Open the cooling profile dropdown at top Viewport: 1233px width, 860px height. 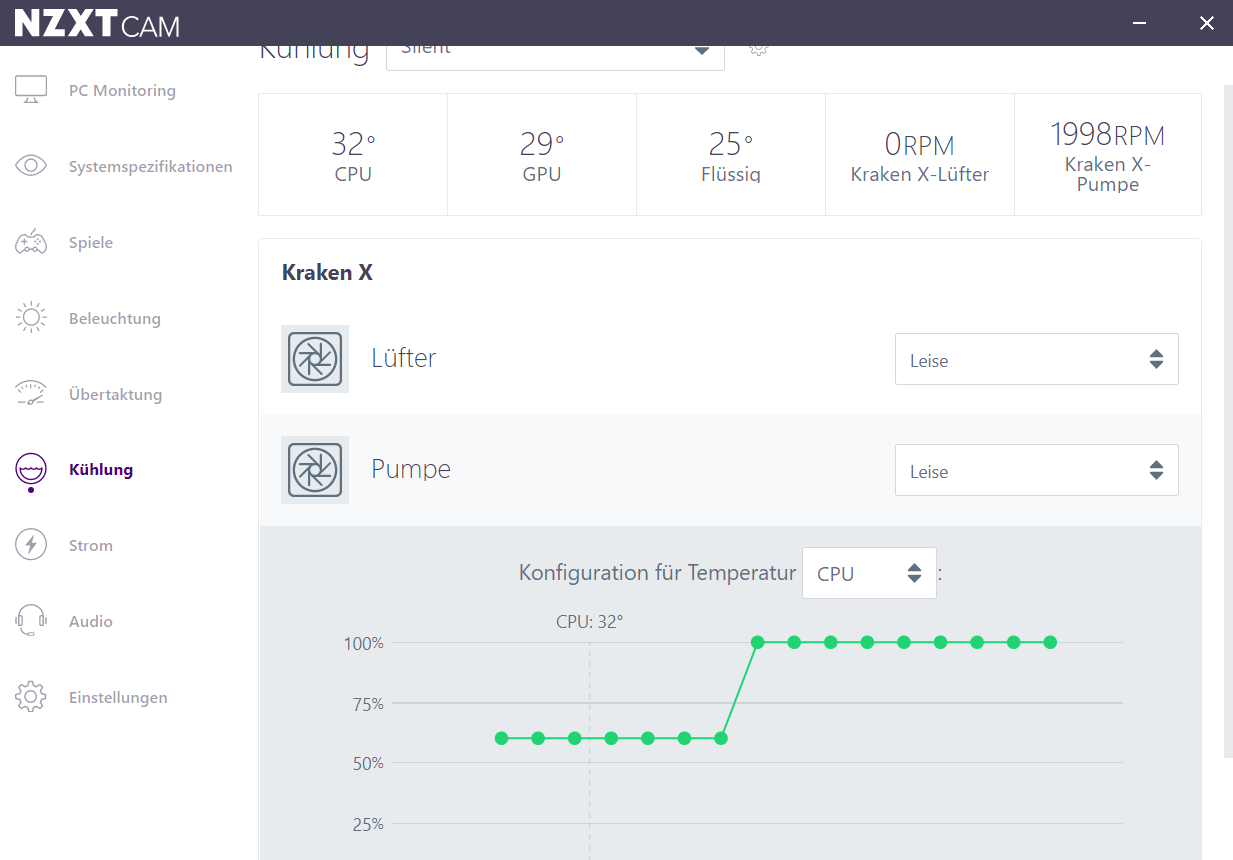pos(555,58)
